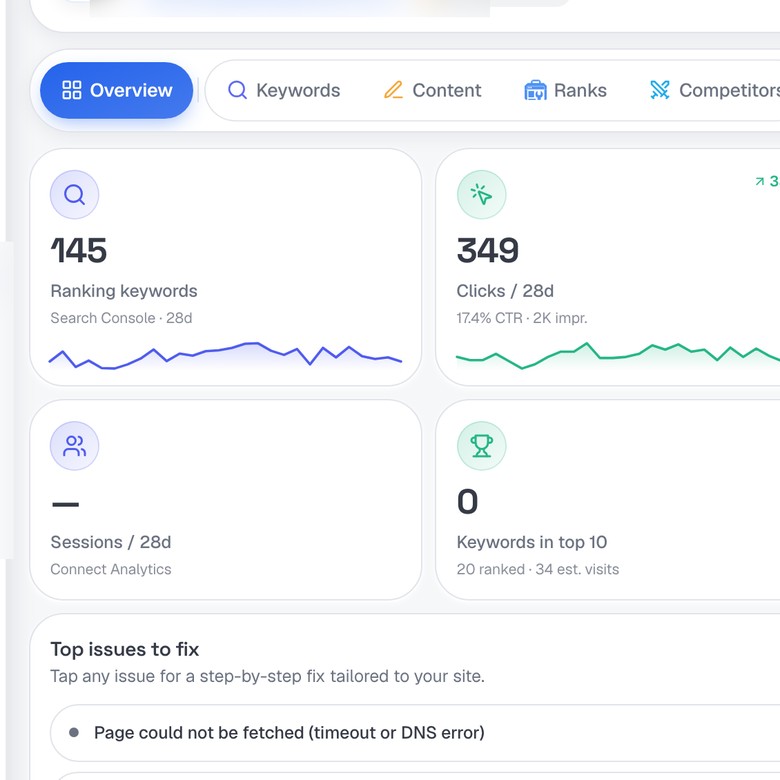Click the Clicks green sparkline chart
The height and width of the screenshot is (780, 780).
coord(618,355)
